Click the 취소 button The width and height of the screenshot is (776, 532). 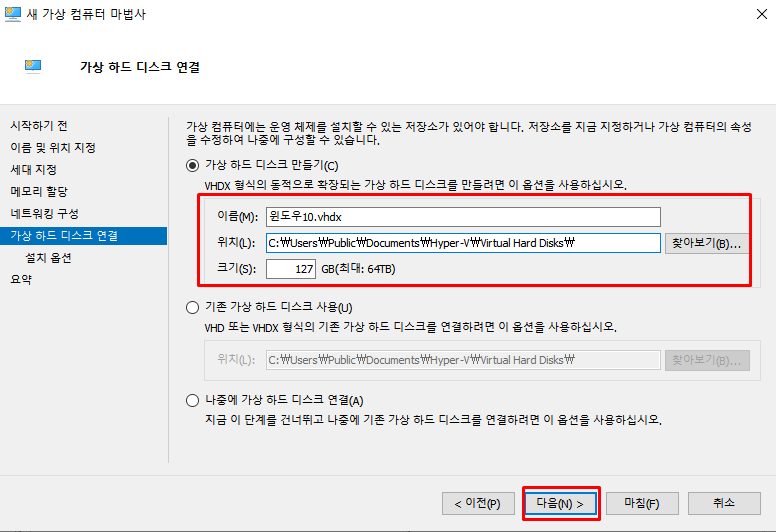click(x=724, y=504)
